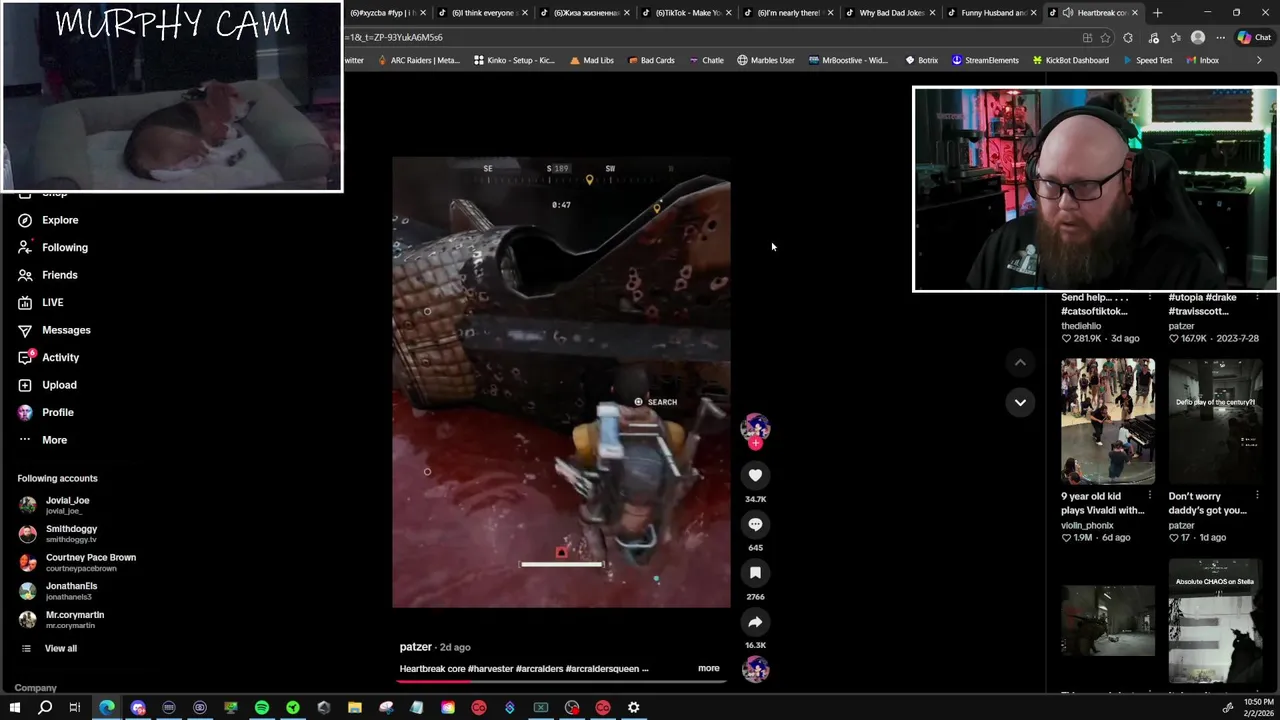Open the spinning sound disc icon
The width and height of the screenshot is (1280, 720).
[x=755, y=669]
